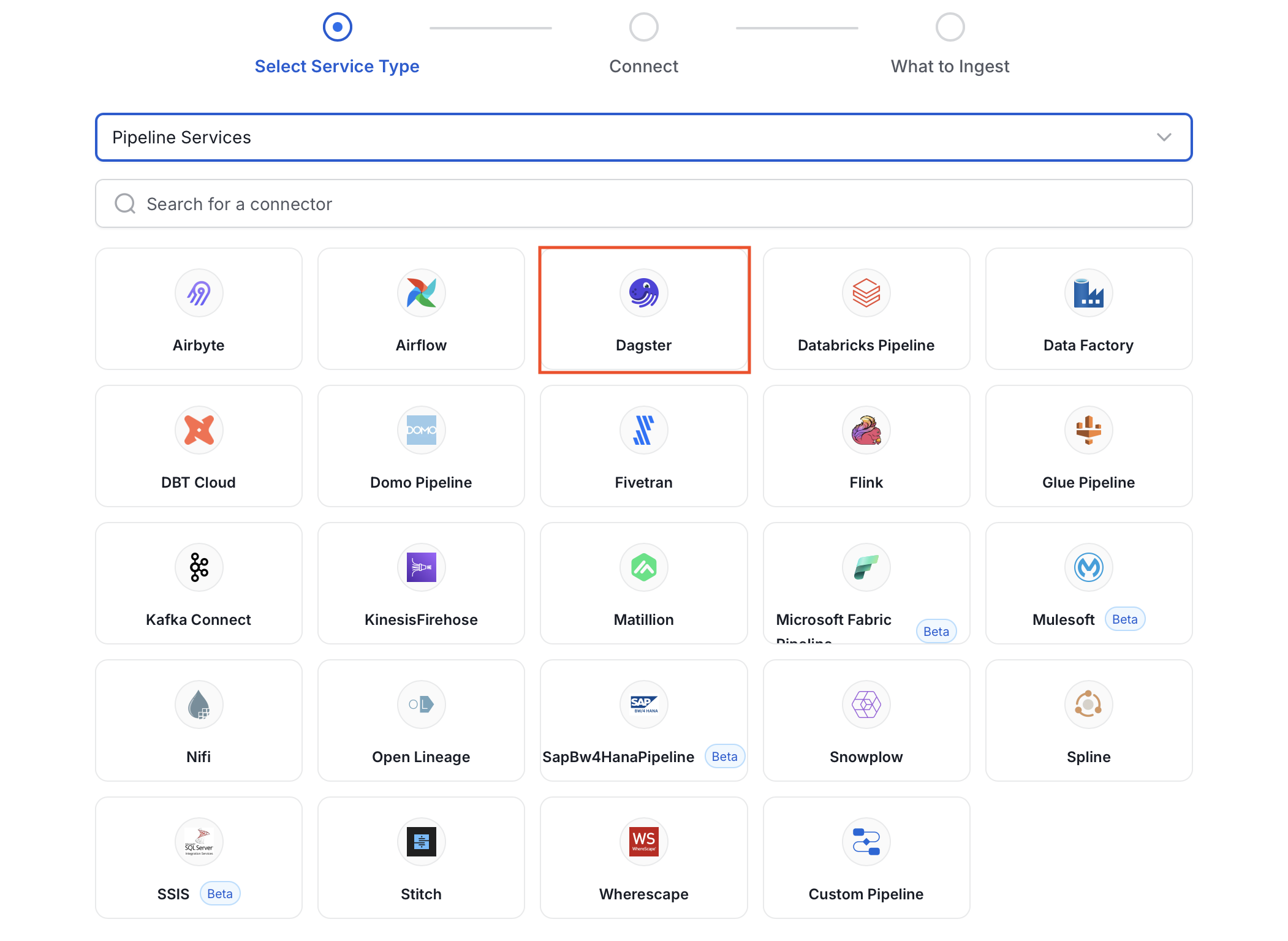Click the Kafka Connect label text
Viewport: 1288px width, 941px height.
pos(199,619)
